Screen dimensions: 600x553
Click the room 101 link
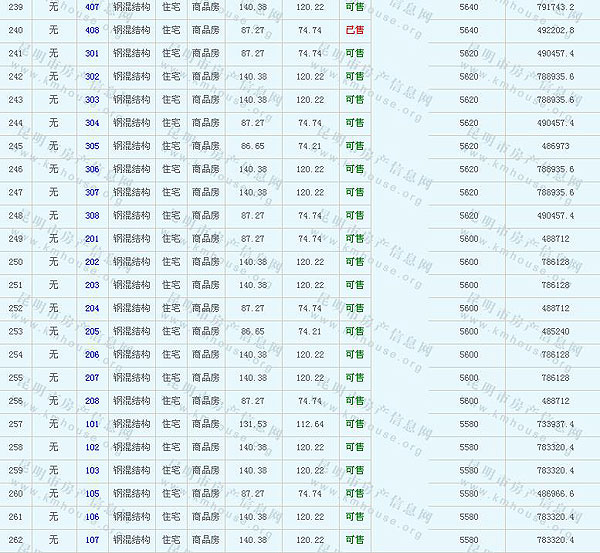(x=92, y=424)
